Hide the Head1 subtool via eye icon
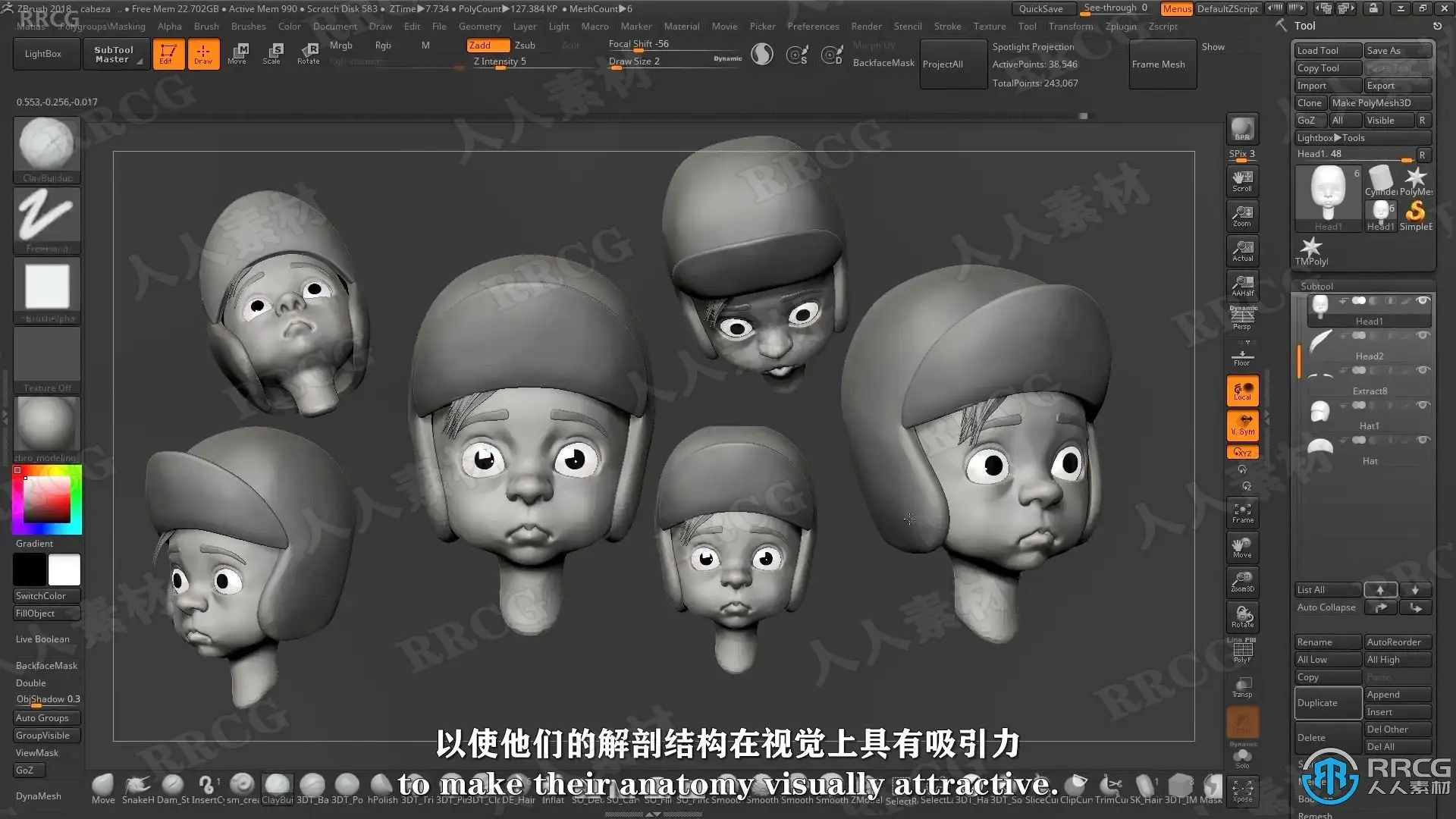The height and width of the screenshot is (819, 1456). 1423,301
